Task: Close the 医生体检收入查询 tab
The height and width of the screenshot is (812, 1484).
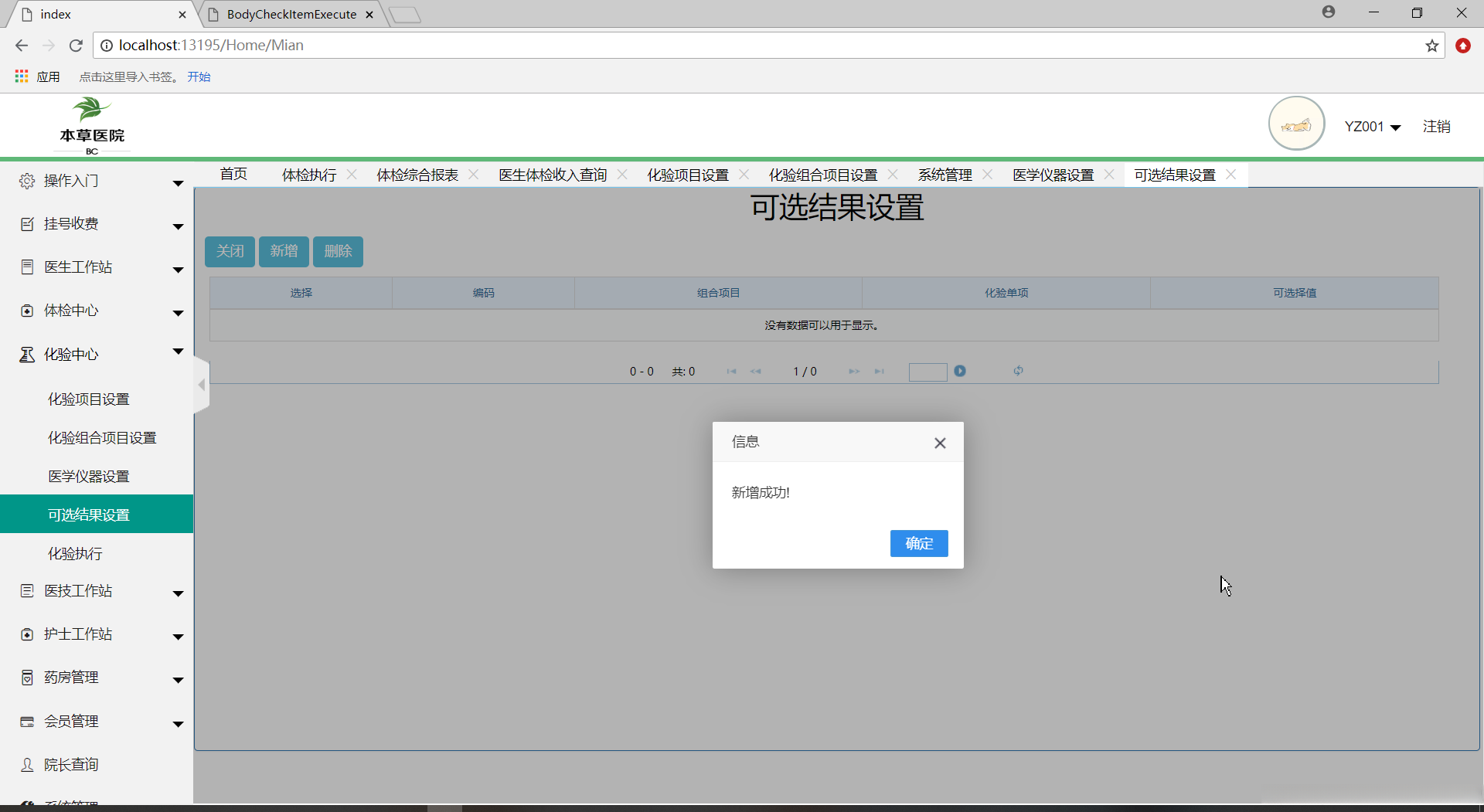Action: [x=622, y=175]
